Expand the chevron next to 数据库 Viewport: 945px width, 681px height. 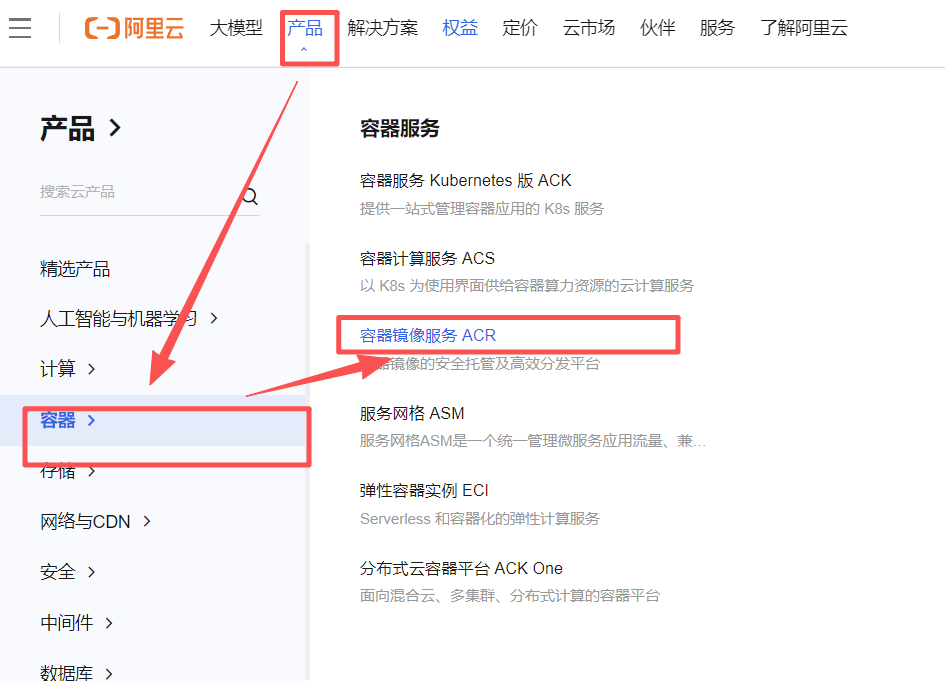tap(109, 673)
